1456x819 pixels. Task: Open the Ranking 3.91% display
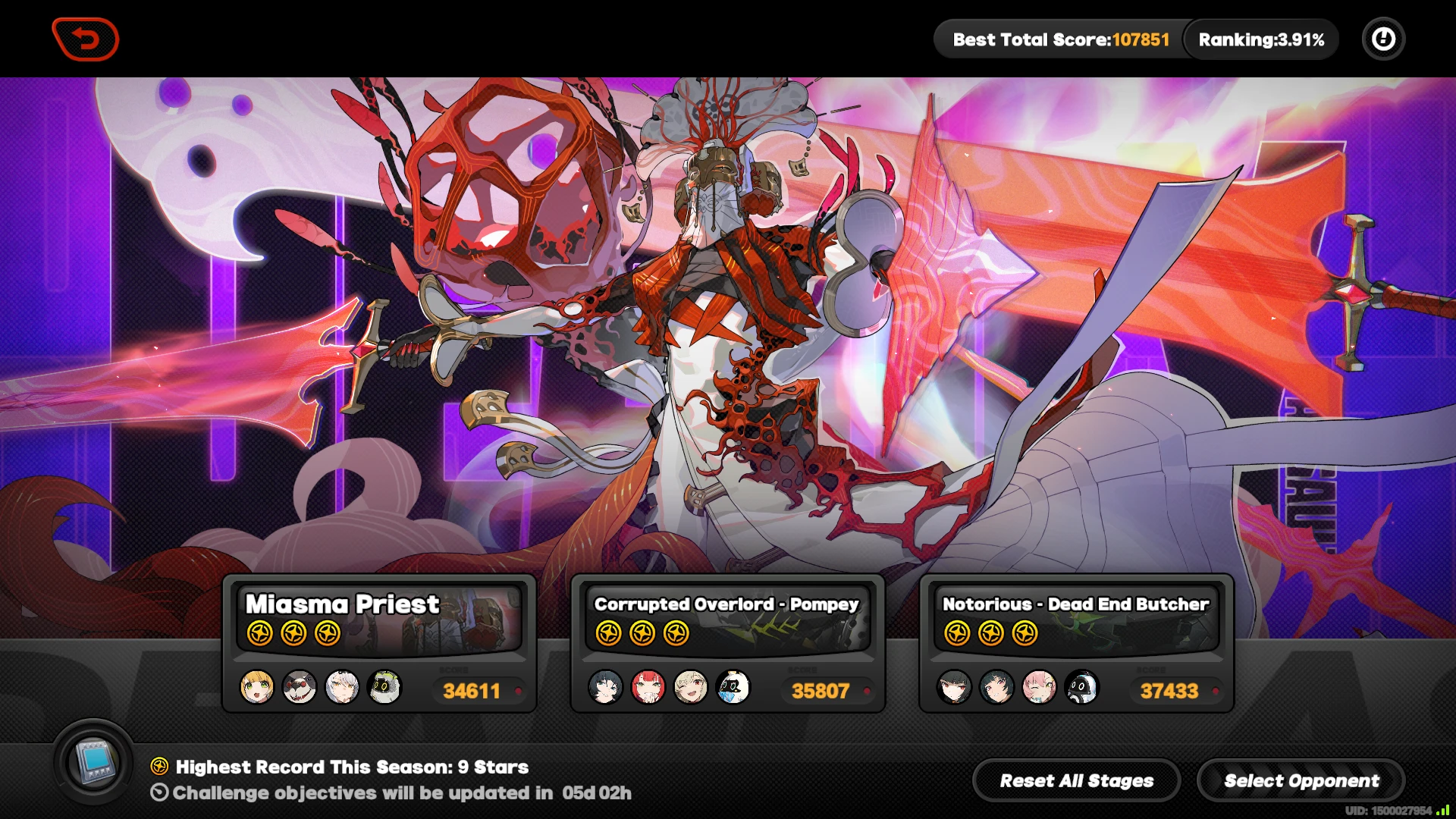(1261, 39)
